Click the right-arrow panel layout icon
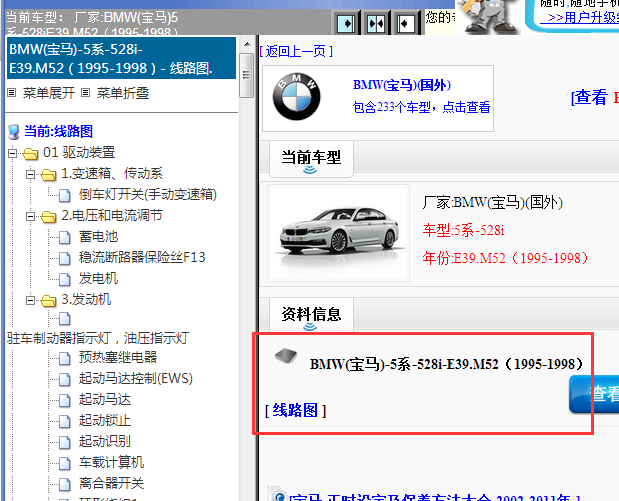This screenshot has height=501, width=619. click(x=347, y=24)
